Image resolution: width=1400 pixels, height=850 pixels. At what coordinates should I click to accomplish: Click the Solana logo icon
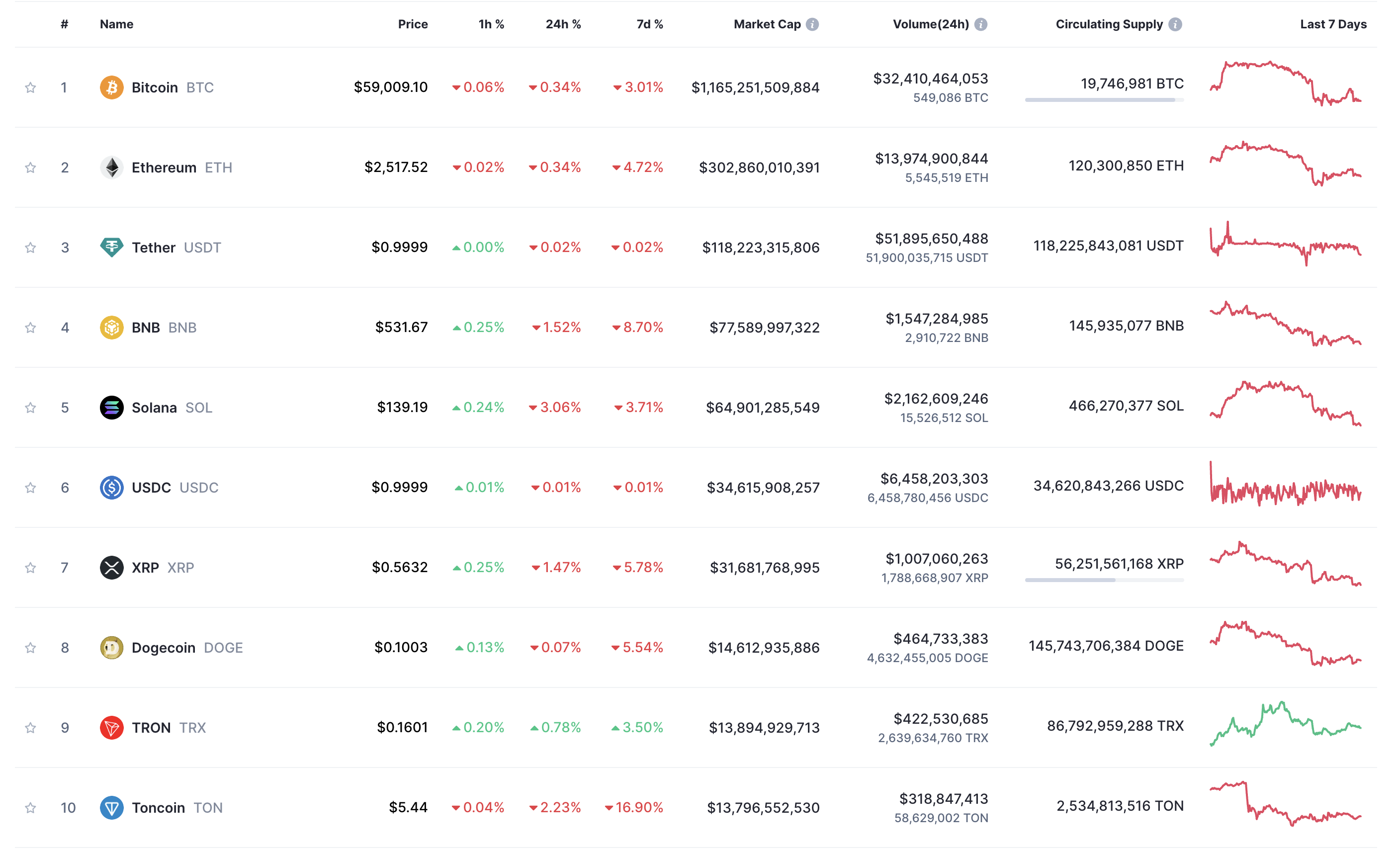[111, 408]
